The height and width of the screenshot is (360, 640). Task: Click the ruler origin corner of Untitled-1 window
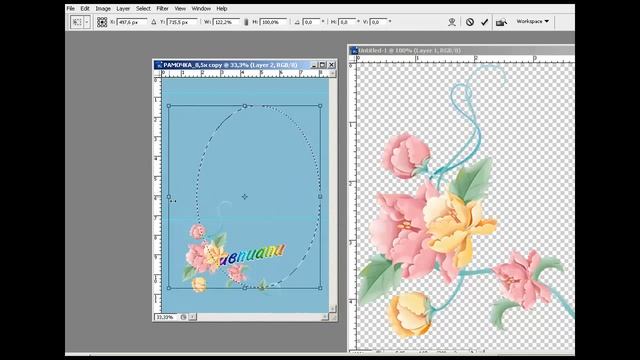(353, 59)
